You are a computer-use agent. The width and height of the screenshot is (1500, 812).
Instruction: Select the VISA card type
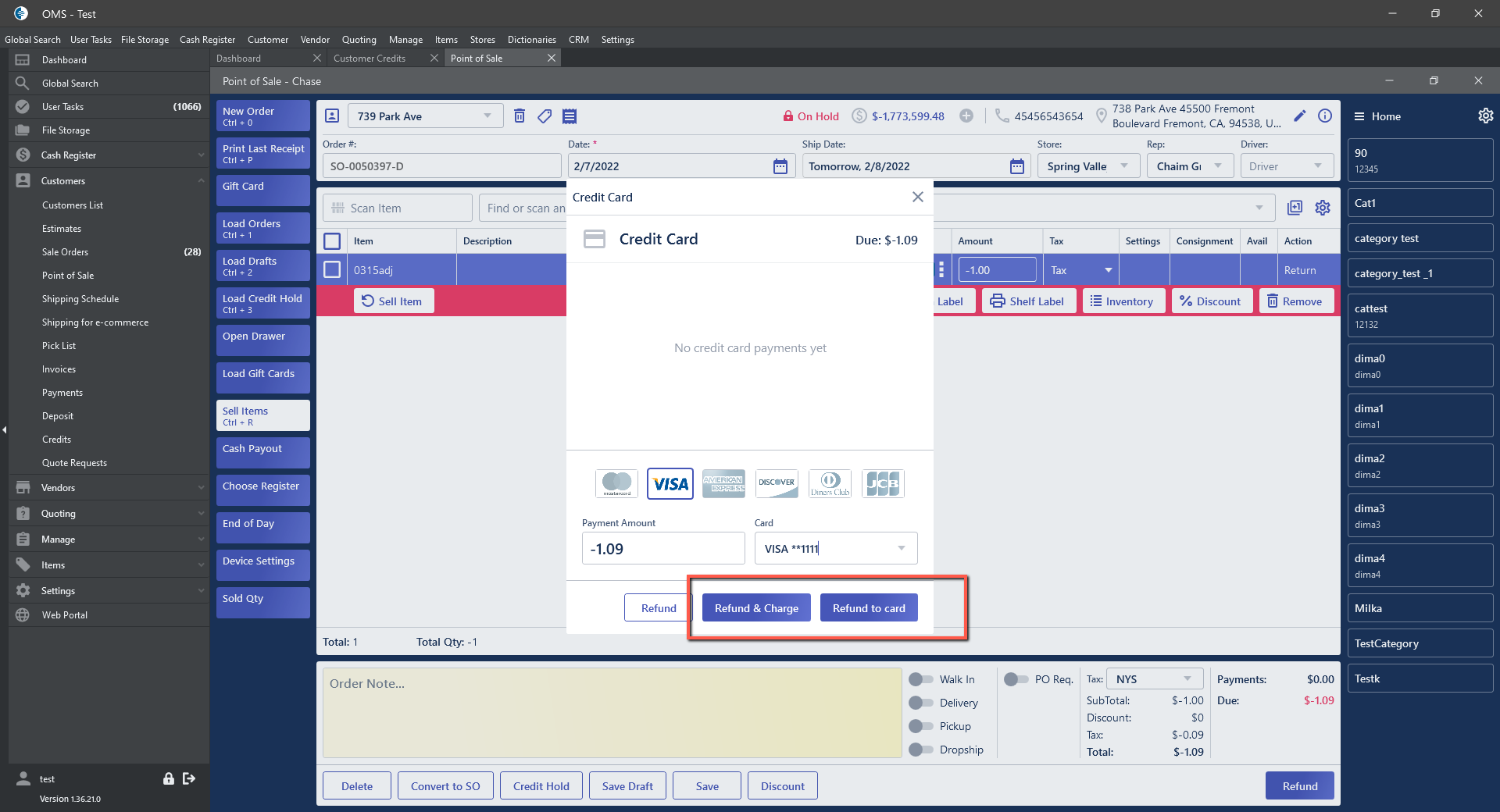pyautogui.click(x=670, y=483)
